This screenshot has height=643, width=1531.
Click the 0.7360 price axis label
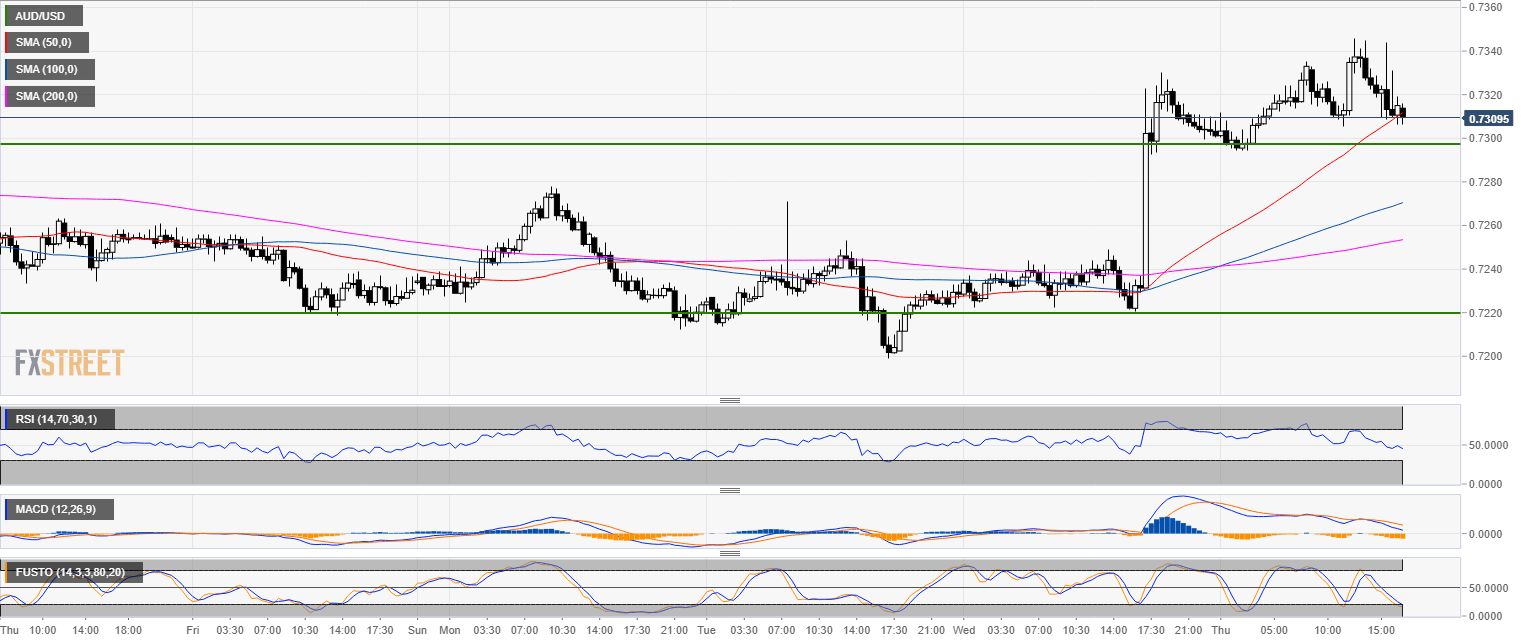coord(1484,8)
